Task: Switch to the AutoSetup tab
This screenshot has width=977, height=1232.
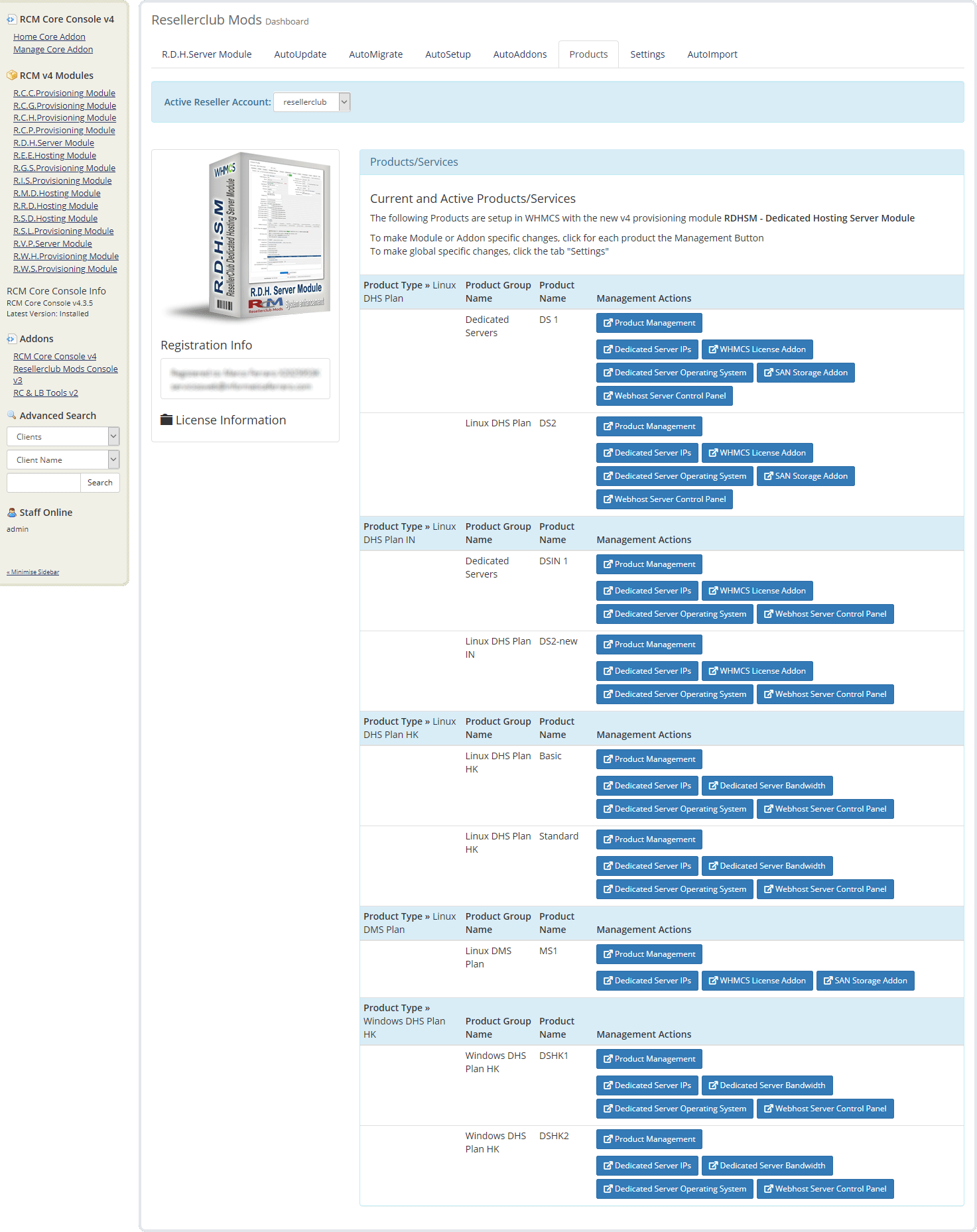Action: 448,54
